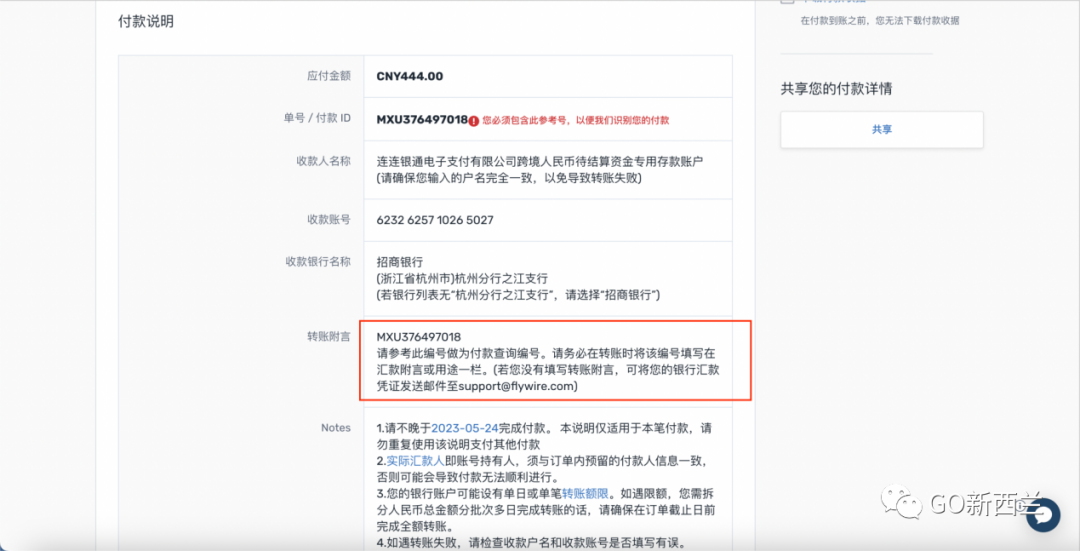The height and width of the screenshot is (551, 1080).
Task: Open the 转账额限 link
Action: tap(585, 494)
